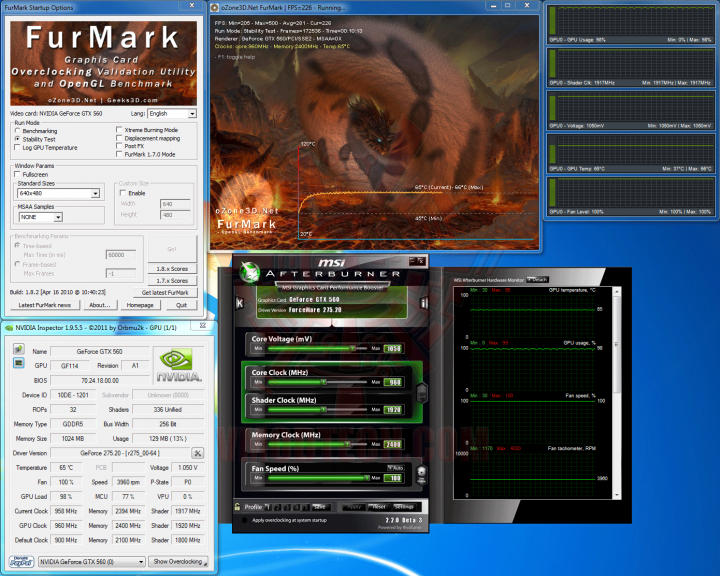Click the MSI Afterburner dragon logo
The image size is (720, 576).
250,272
